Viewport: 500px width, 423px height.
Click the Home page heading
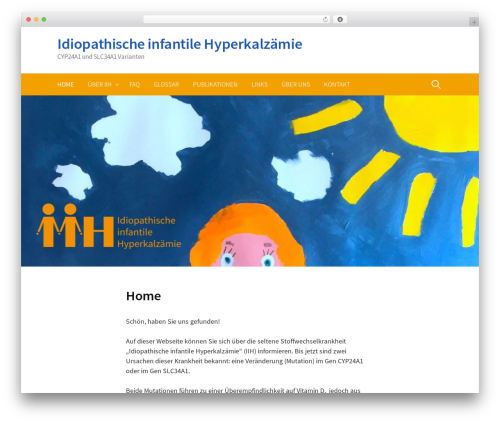click(143, 296)
